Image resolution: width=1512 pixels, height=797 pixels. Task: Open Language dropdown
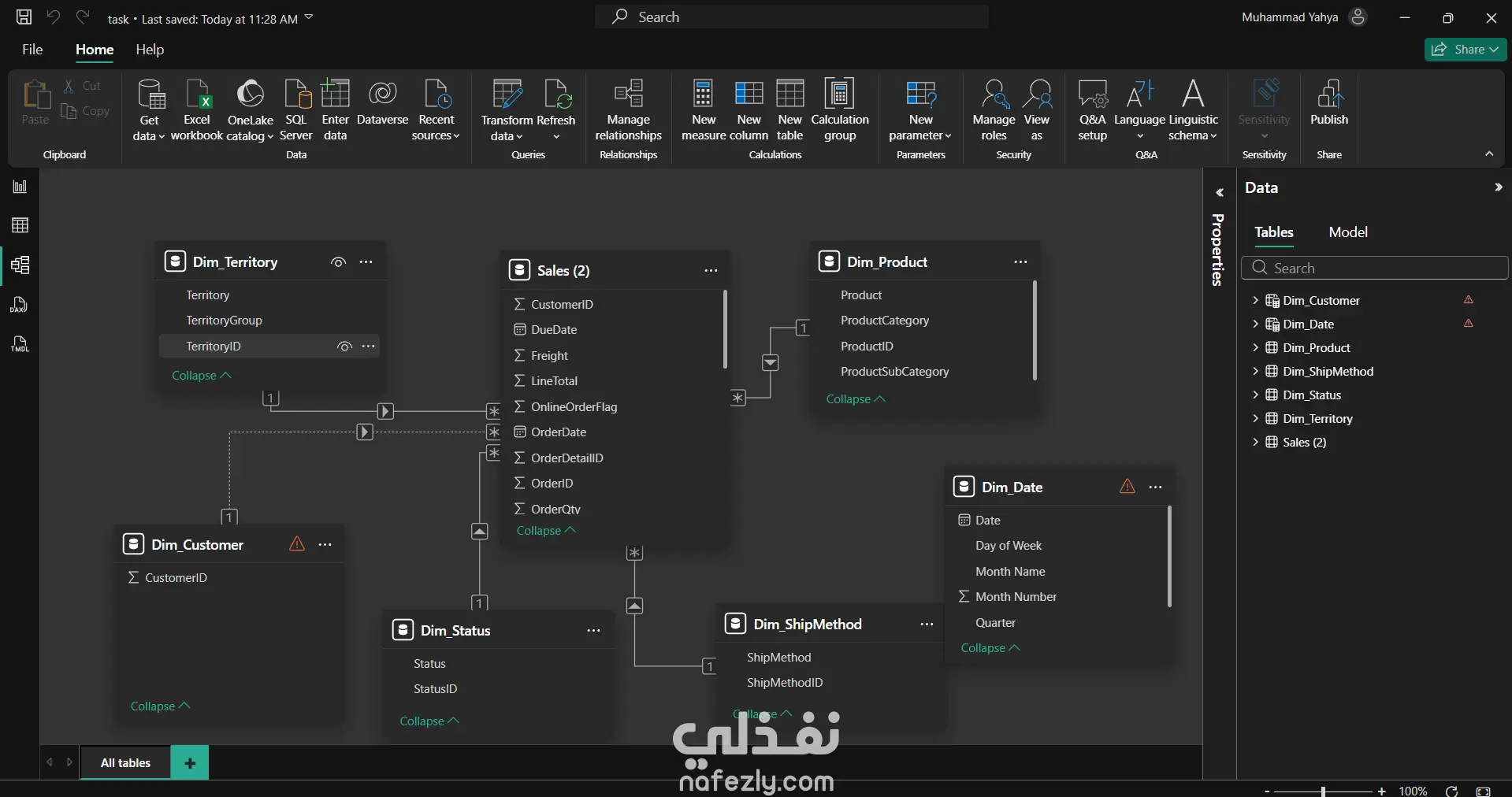(1139, 110)
